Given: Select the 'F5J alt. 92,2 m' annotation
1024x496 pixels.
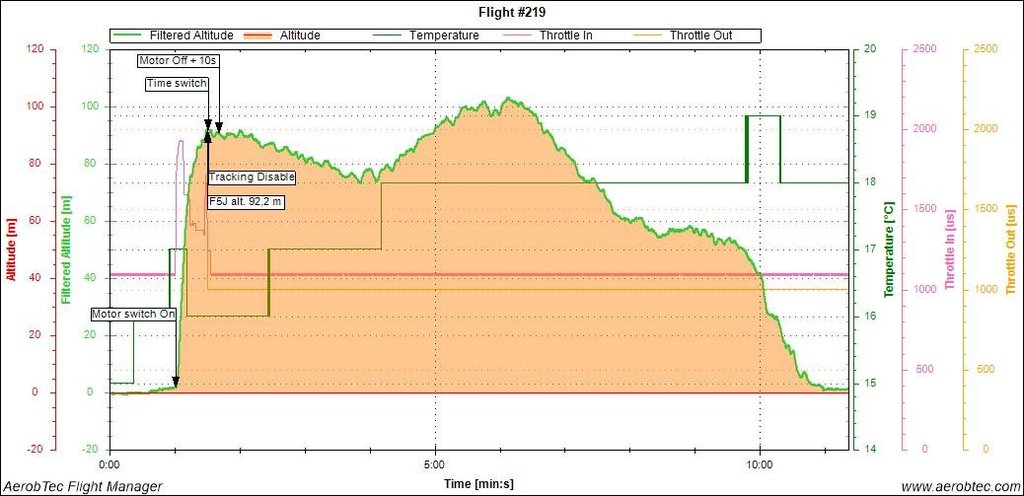Looking at the screenshot, I should point(246,201).
